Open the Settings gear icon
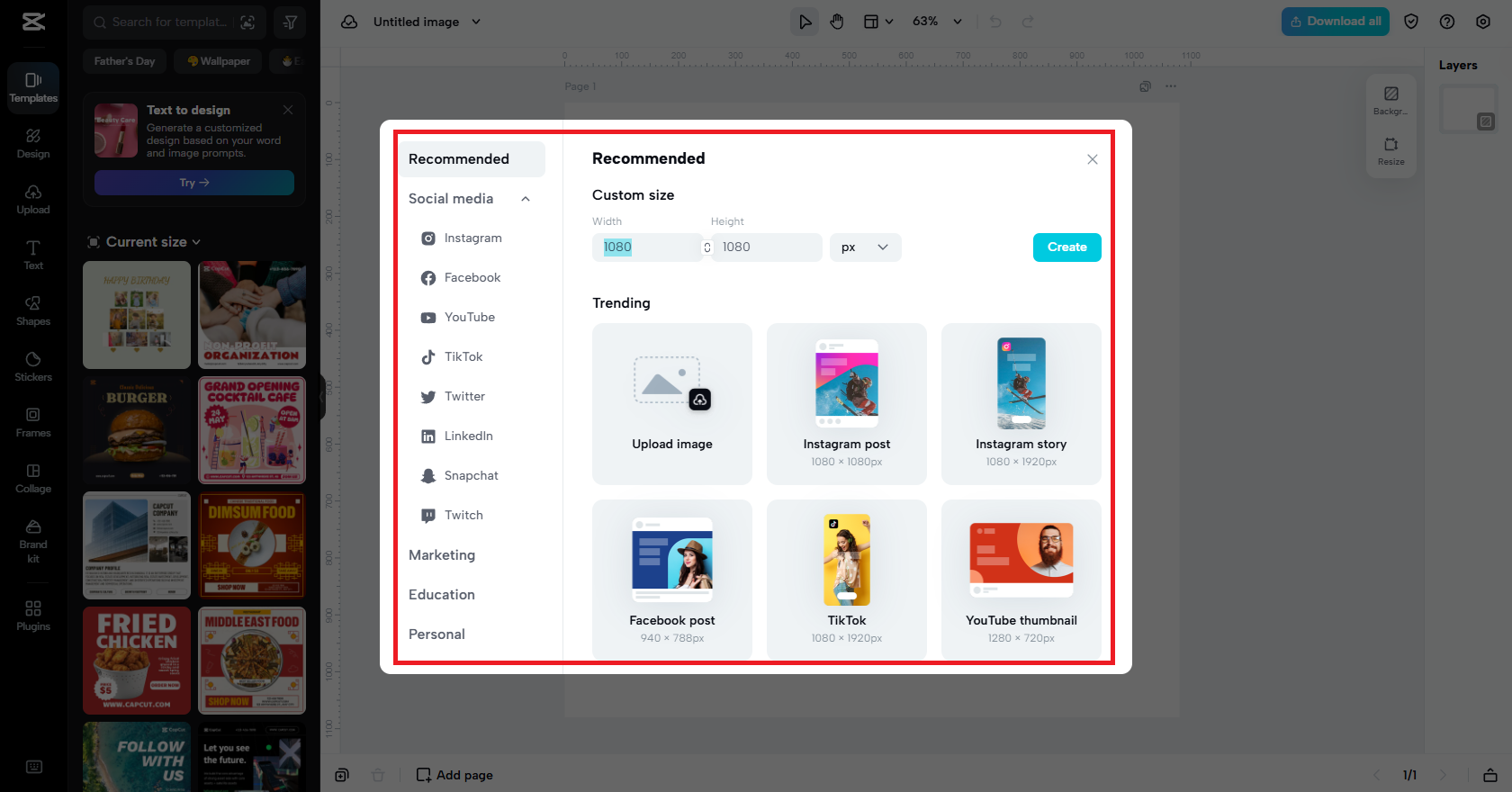 (1483, 22)
